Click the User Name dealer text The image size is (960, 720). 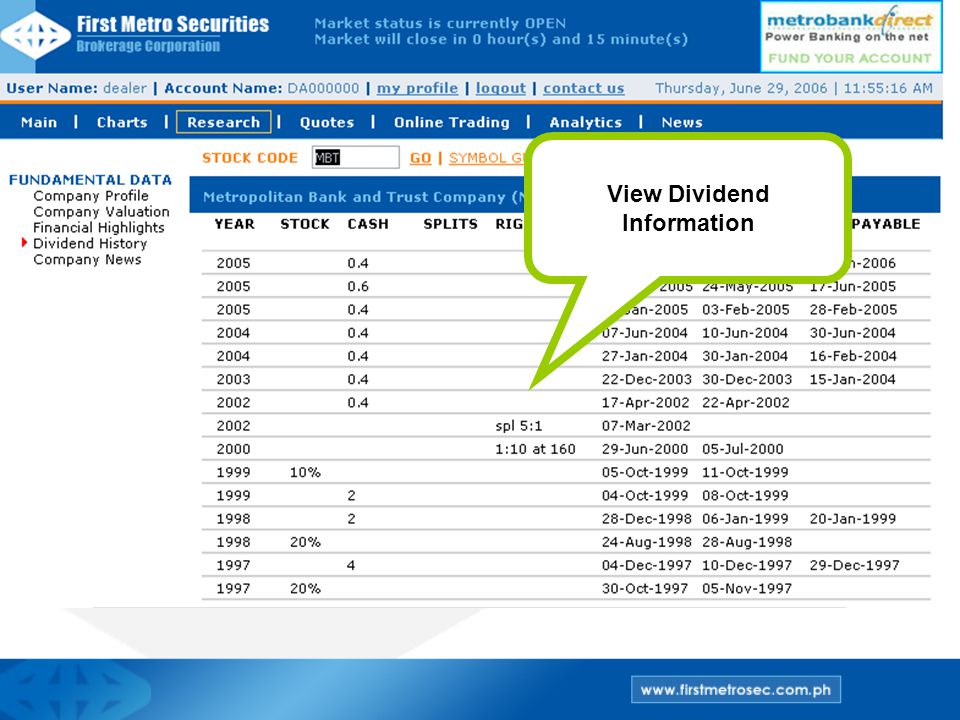tap(77, 88)
